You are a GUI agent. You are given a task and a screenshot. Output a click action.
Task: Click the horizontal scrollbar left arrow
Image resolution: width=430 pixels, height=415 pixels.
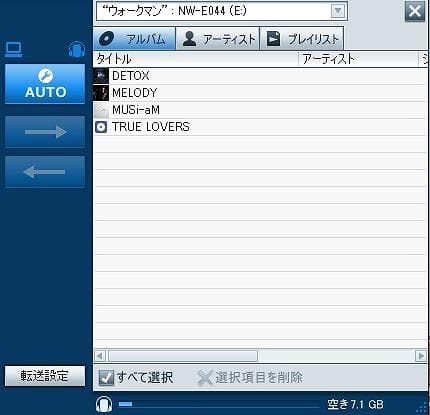click(100, 356)
